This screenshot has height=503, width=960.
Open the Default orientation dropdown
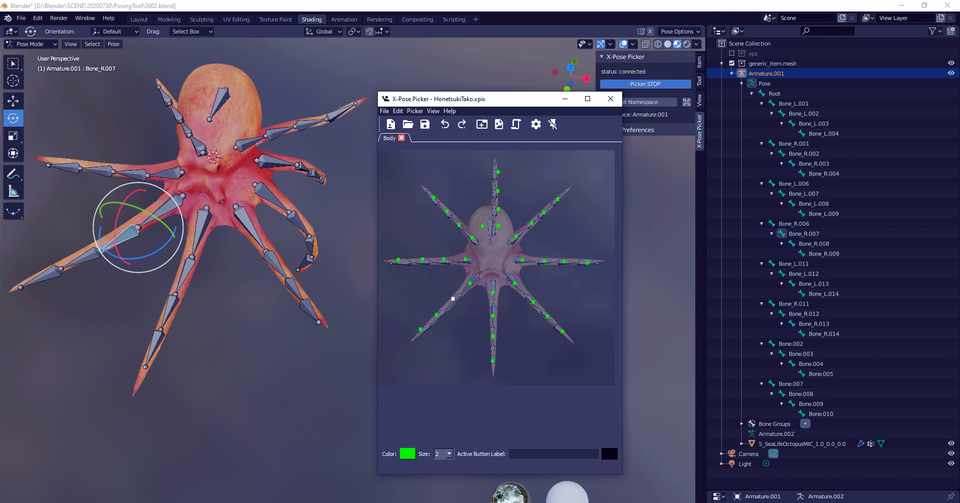(115, 31)
